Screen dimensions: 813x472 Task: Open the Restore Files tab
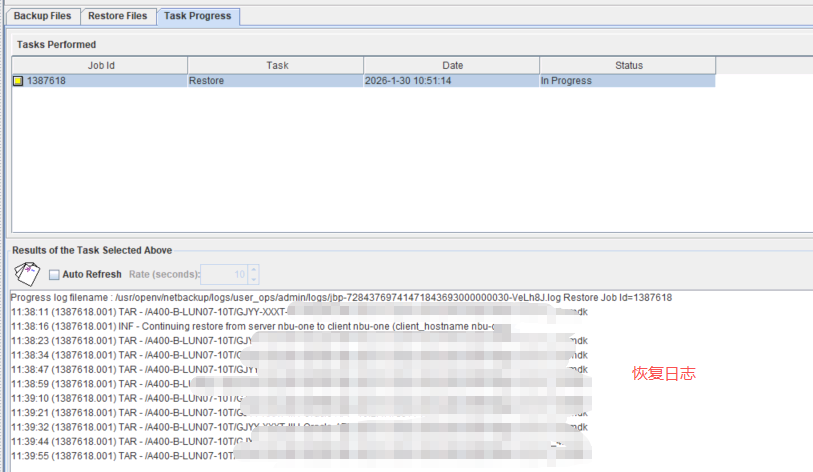[x=117, y=16]
